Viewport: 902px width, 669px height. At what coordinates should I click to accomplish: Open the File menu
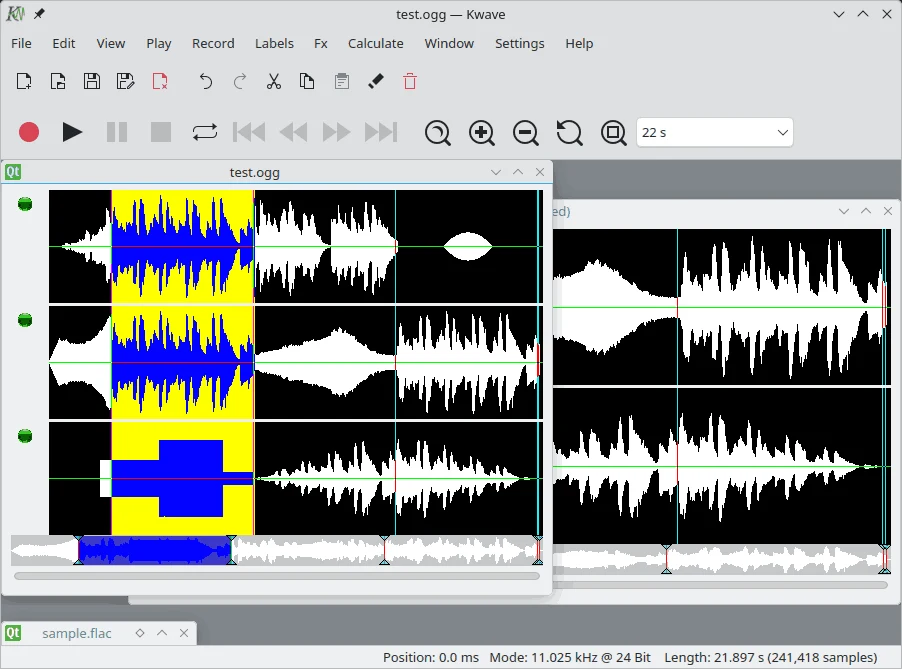pyautogui.click(x=21, y=43)
